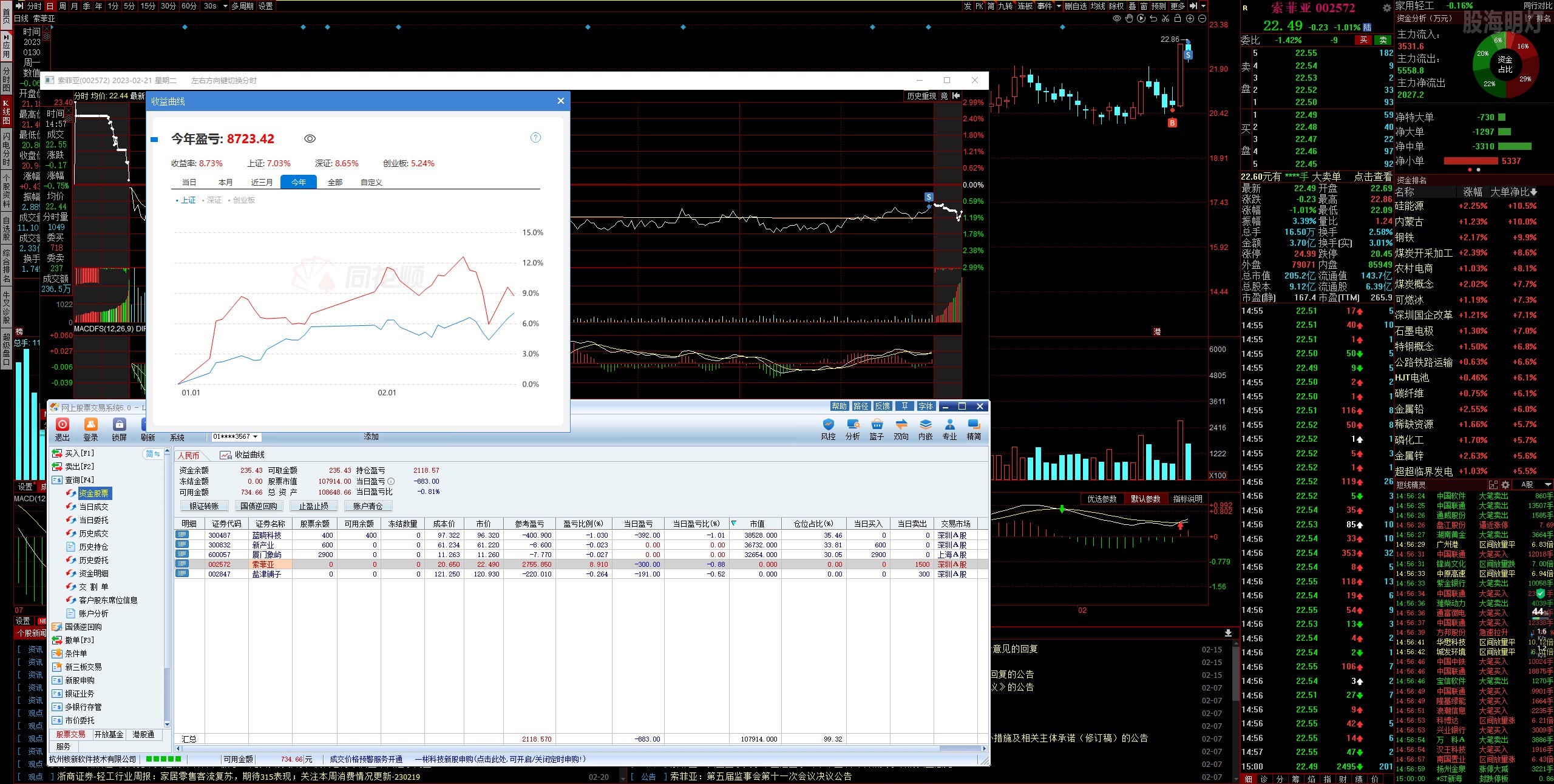This screenshot has width=1554, height=784.
Task: Click the info icon beside 当日盈亏
Action: coord(391,481)
